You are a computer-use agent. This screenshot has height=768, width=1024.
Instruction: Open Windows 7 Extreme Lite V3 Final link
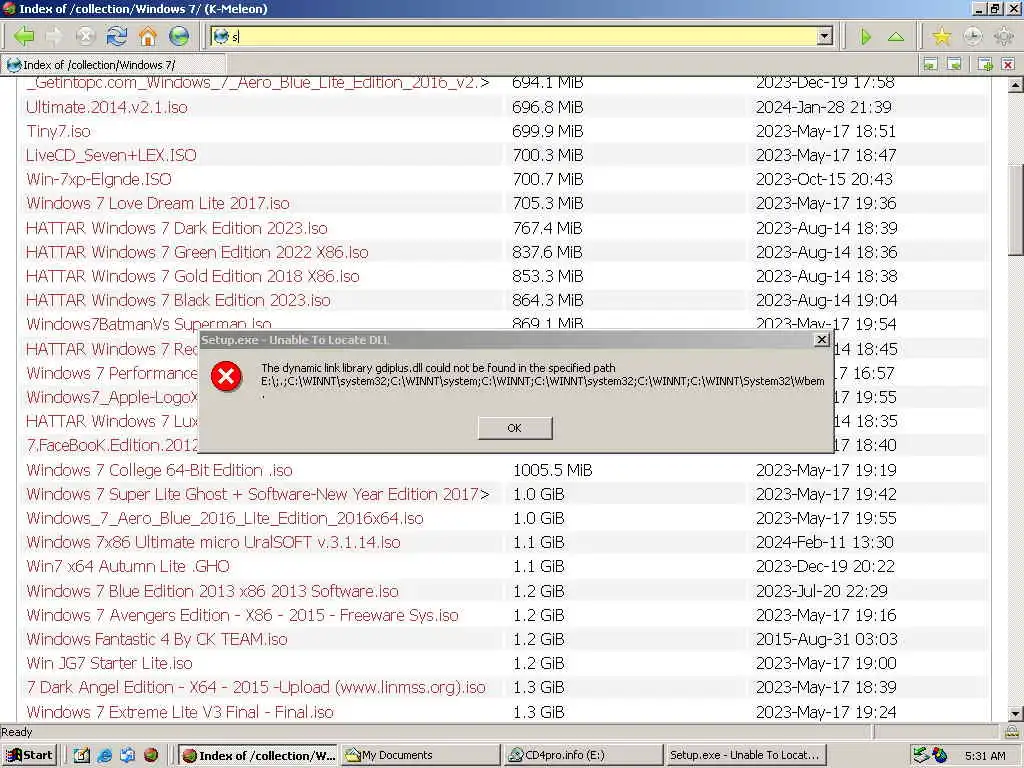(180, 712)
